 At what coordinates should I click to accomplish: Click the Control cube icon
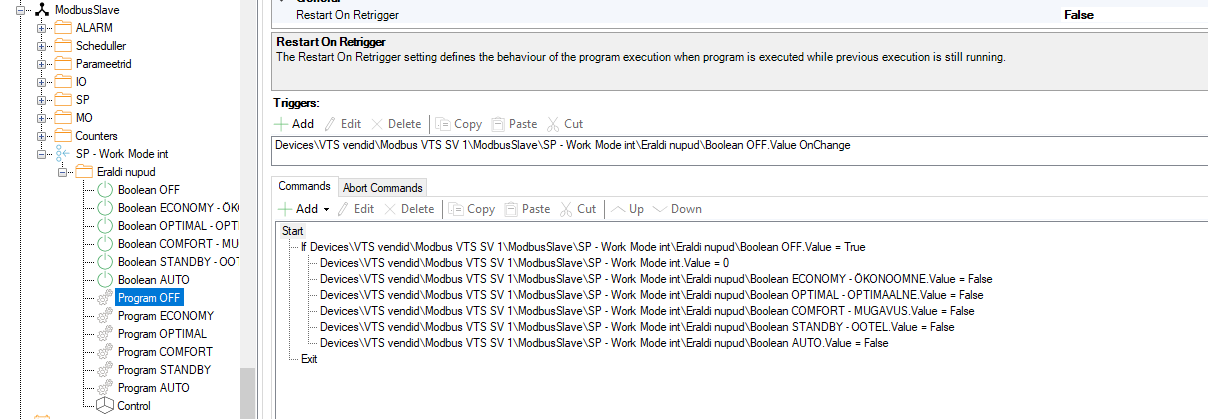point(105,406)
